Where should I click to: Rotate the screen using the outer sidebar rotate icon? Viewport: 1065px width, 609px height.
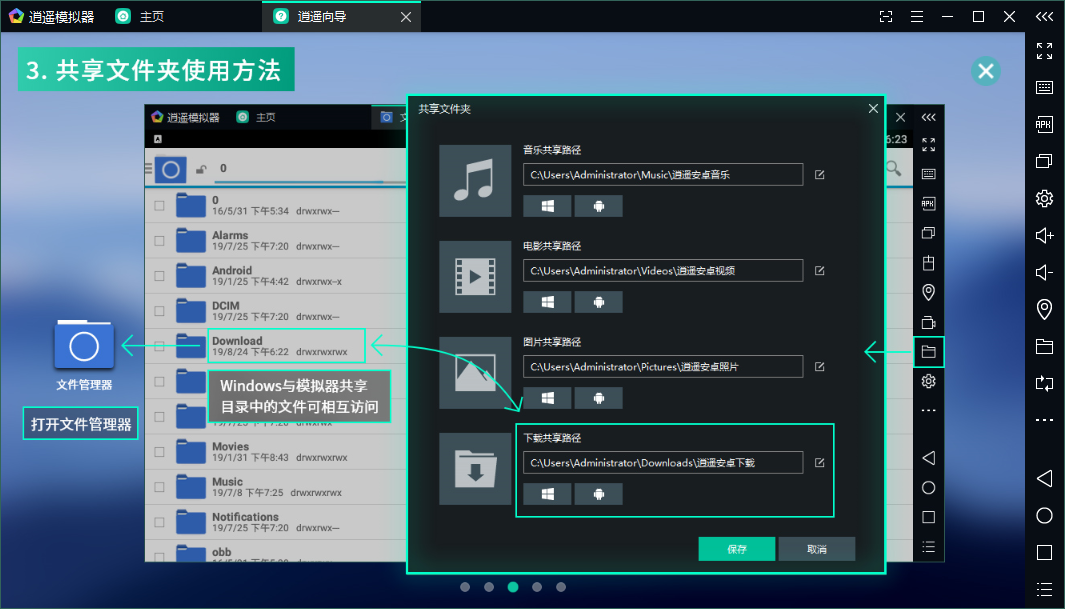pos(1044,383)
